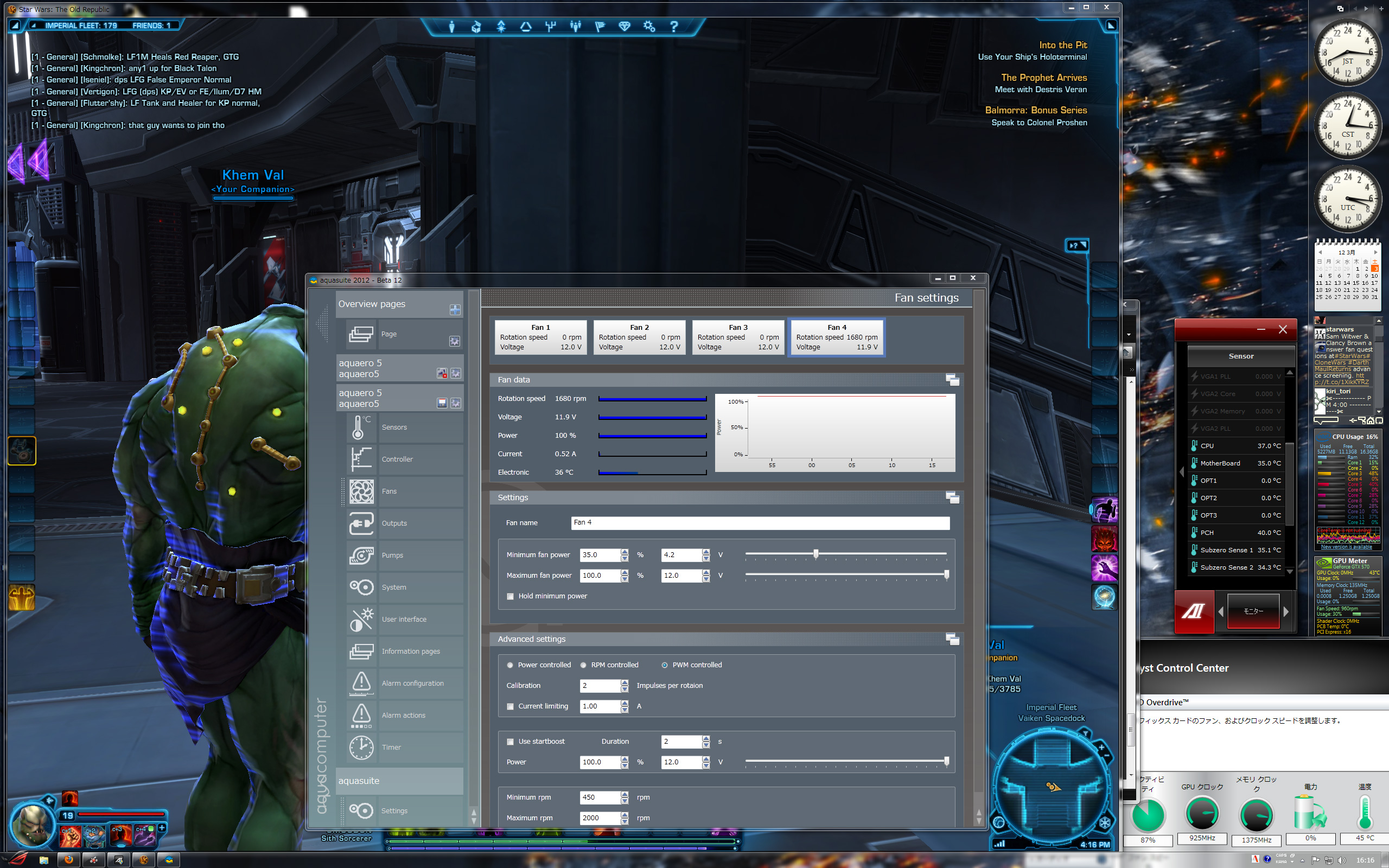This screenshot has width=1389, height=868.
Task: Click the Fan name input field
Action: pyautogui.click(x=761, y=523)
